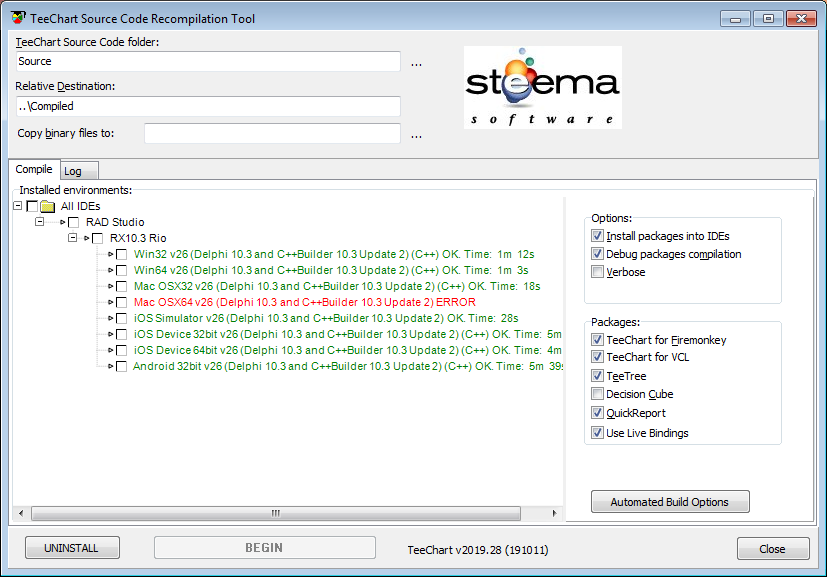Toggle the RAD Studio checkbox
Screen dimensions: 827x577
[73, 223]
